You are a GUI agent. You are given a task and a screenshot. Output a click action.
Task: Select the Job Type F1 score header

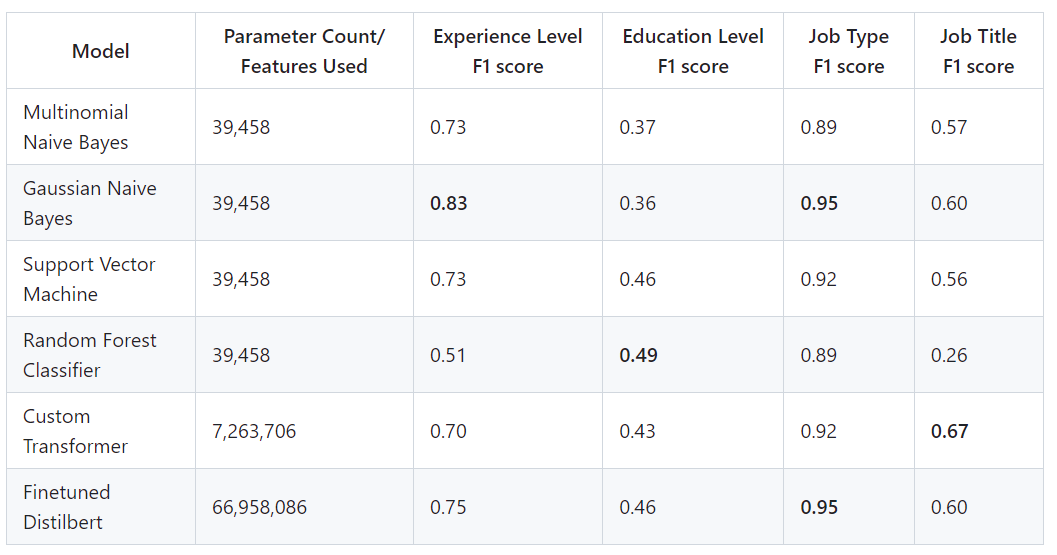coord(849,51)
